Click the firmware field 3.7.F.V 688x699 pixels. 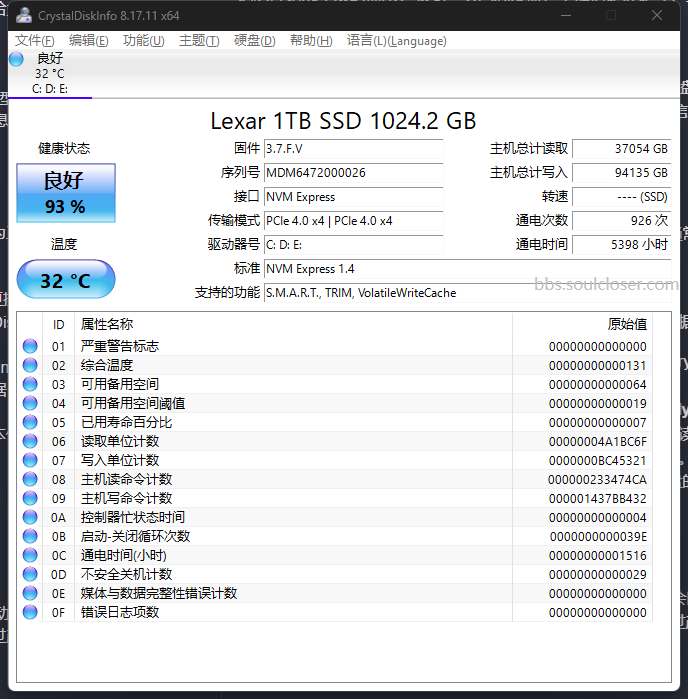[354, 149]
